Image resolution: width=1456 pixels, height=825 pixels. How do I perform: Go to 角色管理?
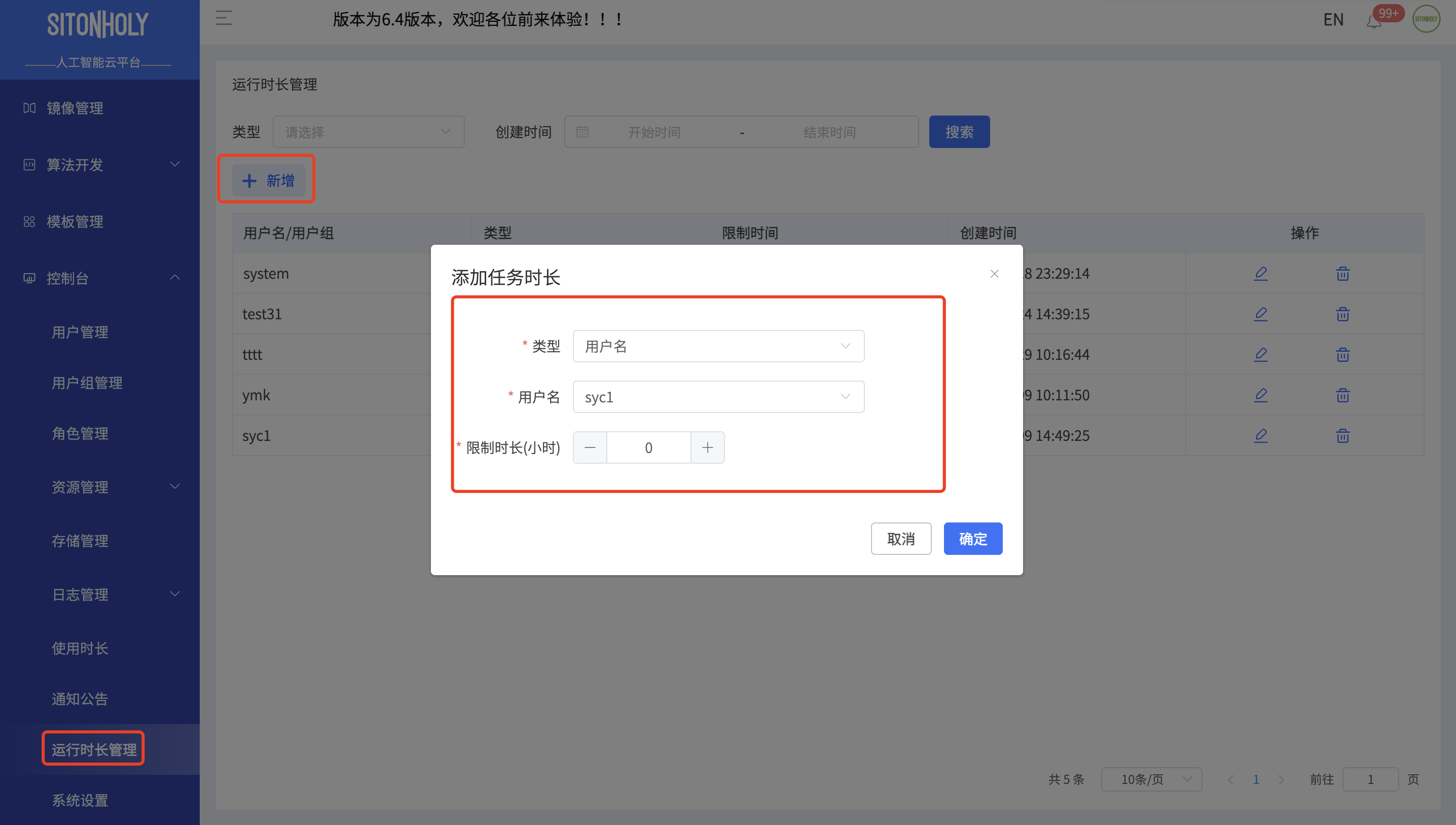click(80, 433)
